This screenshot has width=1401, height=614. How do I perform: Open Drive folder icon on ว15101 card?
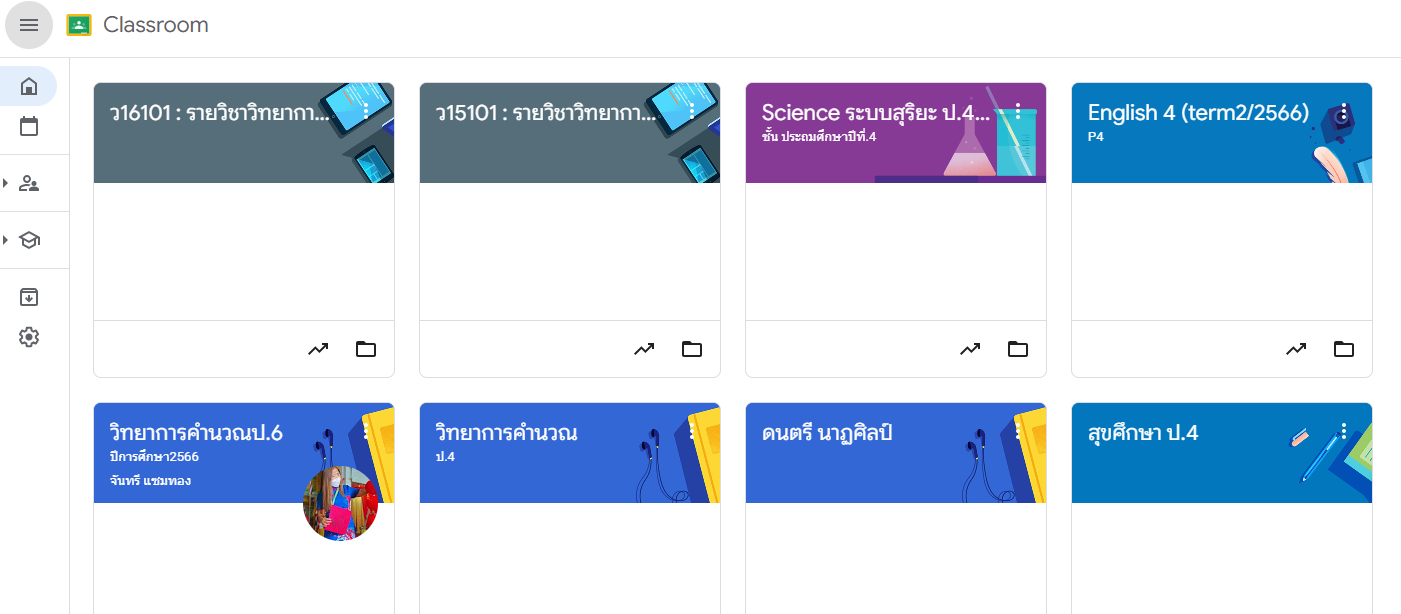tap(692, 349)
